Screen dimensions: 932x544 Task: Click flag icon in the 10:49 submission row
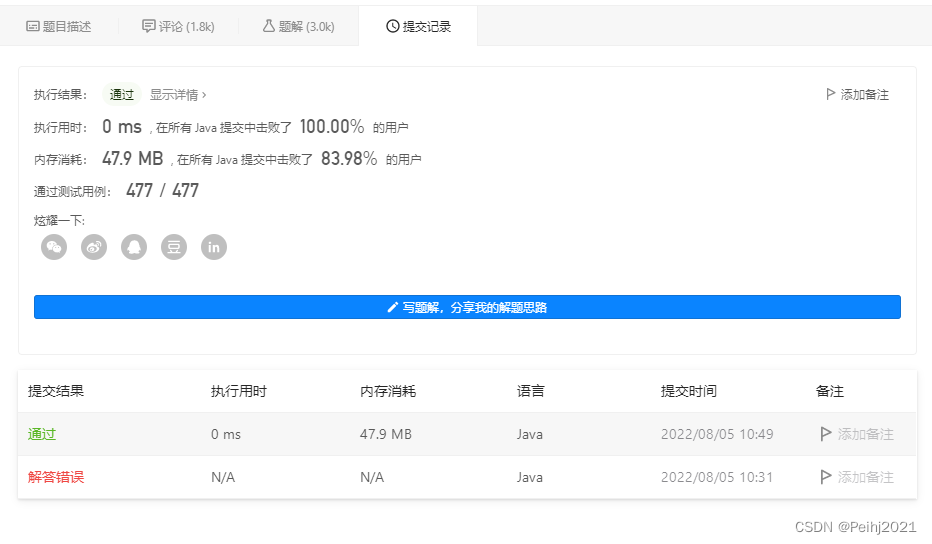point(826,434)
